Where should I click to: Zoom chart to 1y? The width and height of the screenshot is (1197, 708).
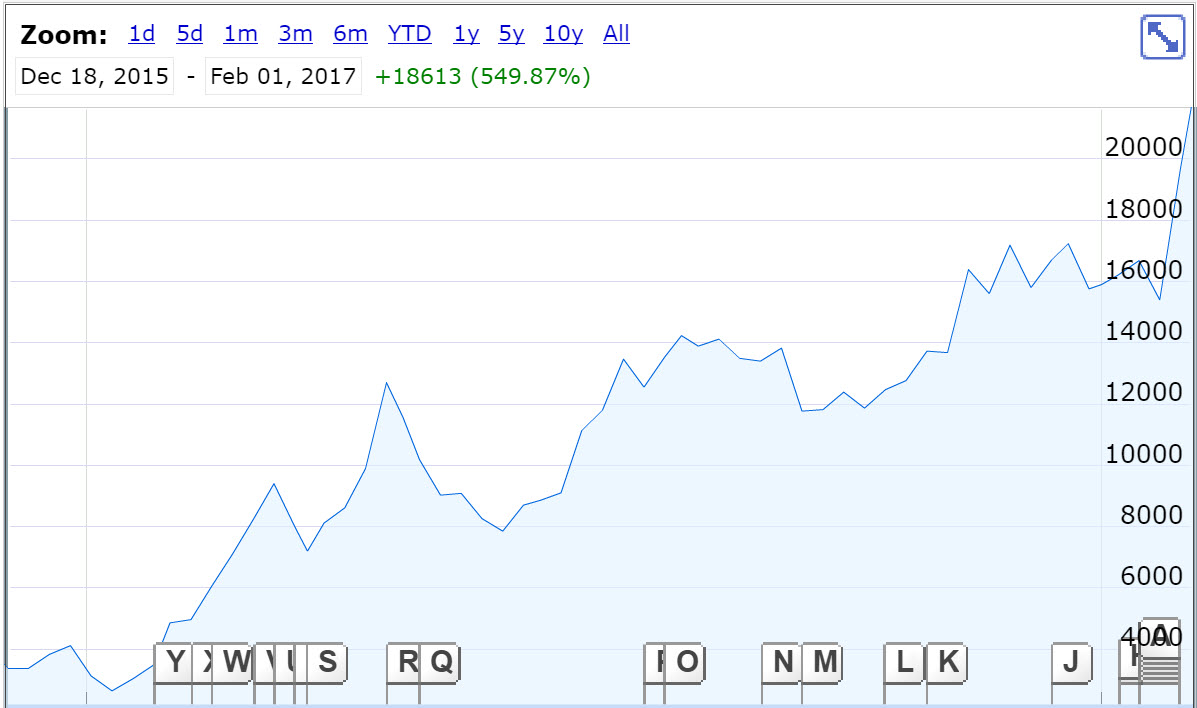coord(466,34)
